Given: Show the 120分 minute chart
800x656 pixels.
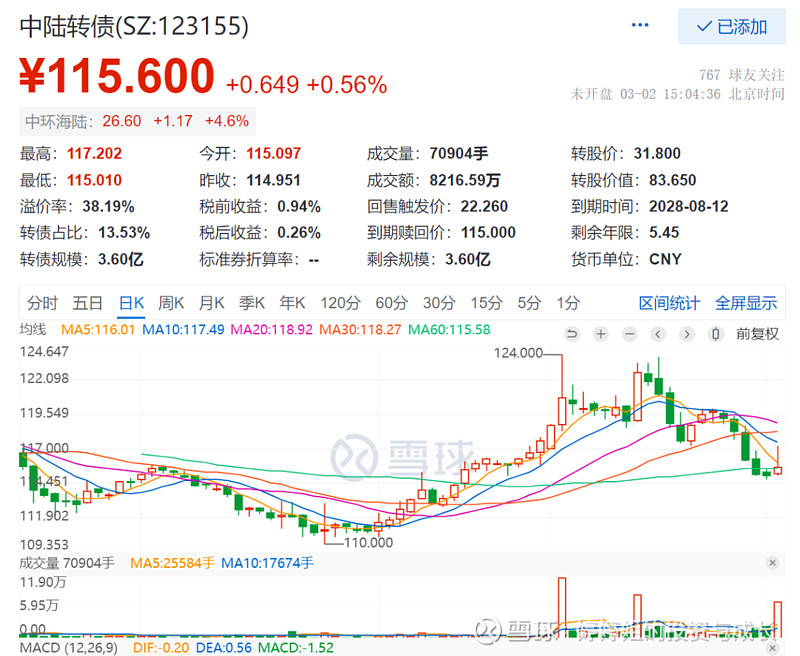Looking at the screenshot, I should (340, 303).
